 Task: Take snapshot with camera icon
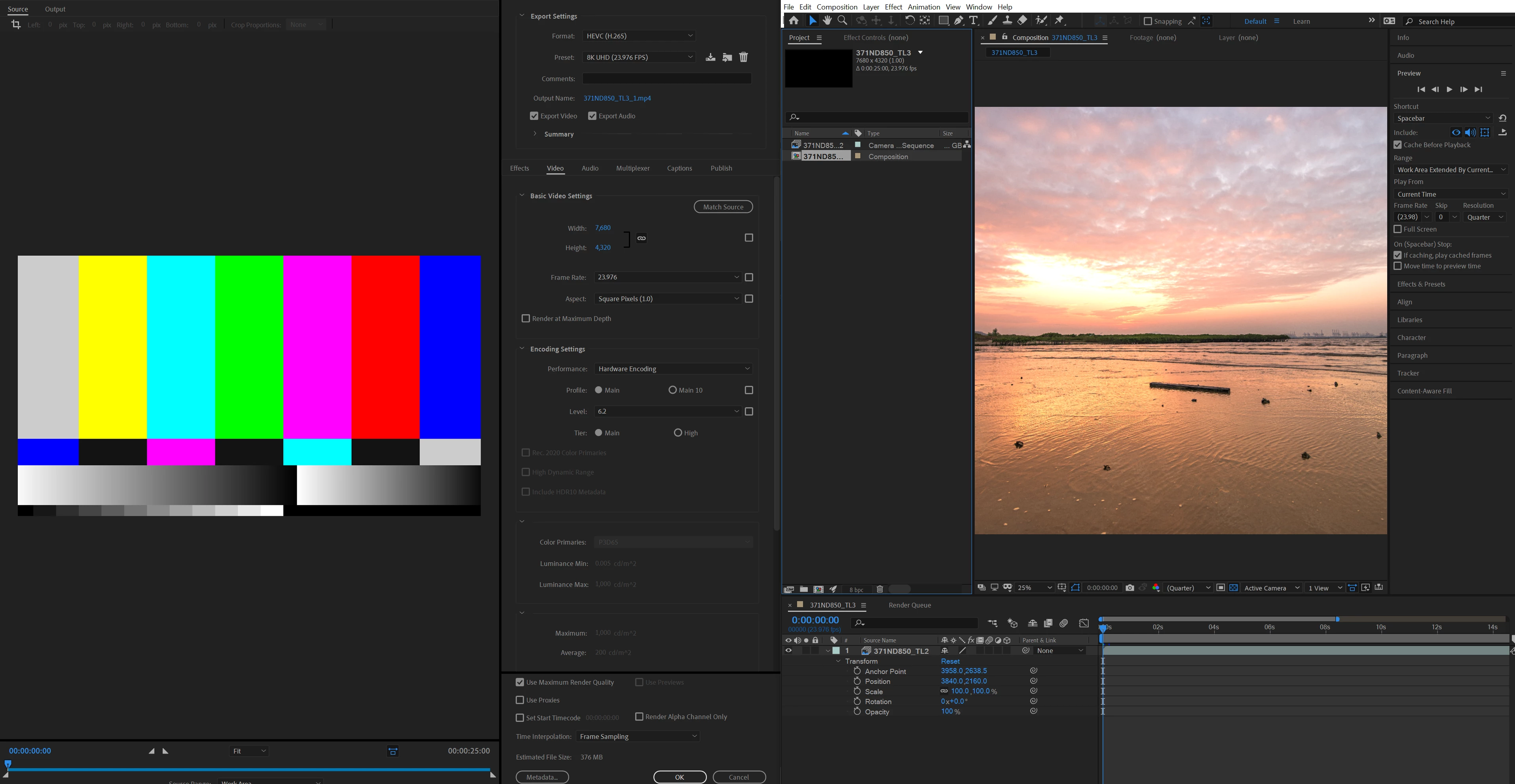(1129, 588)
